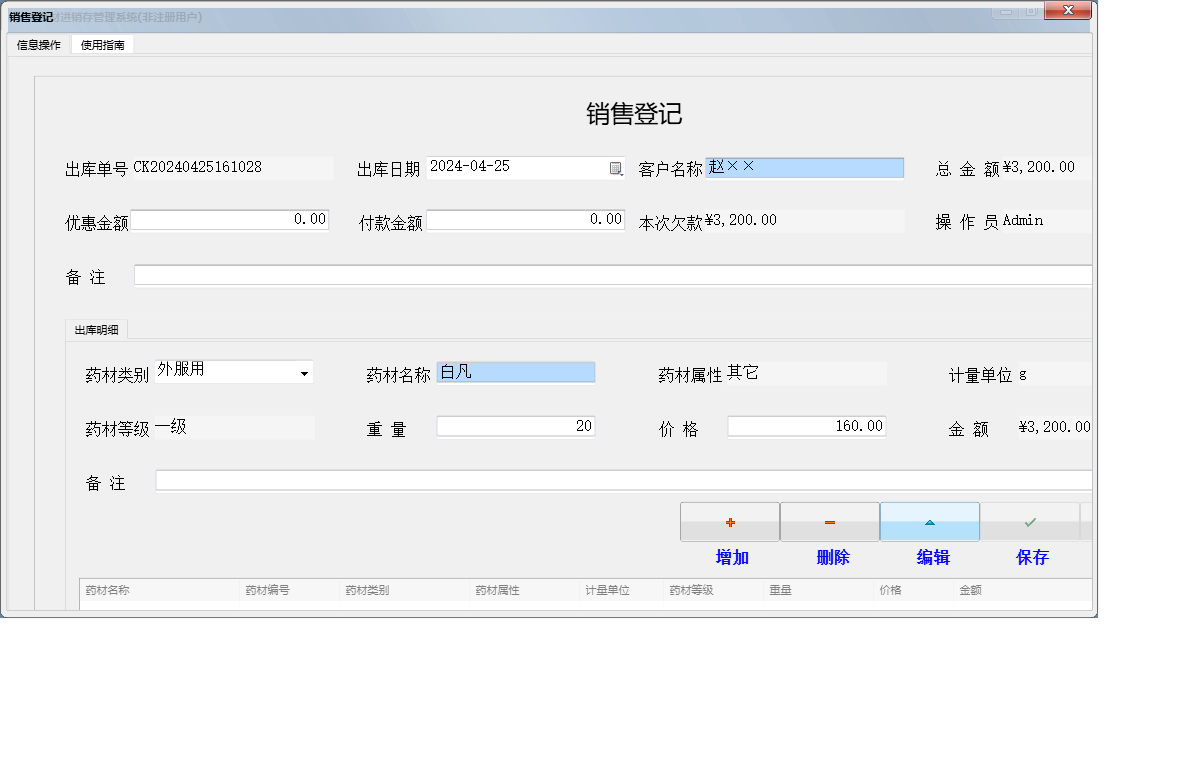Click the 编辑 edit link
1187x762 pixels.
931,557
